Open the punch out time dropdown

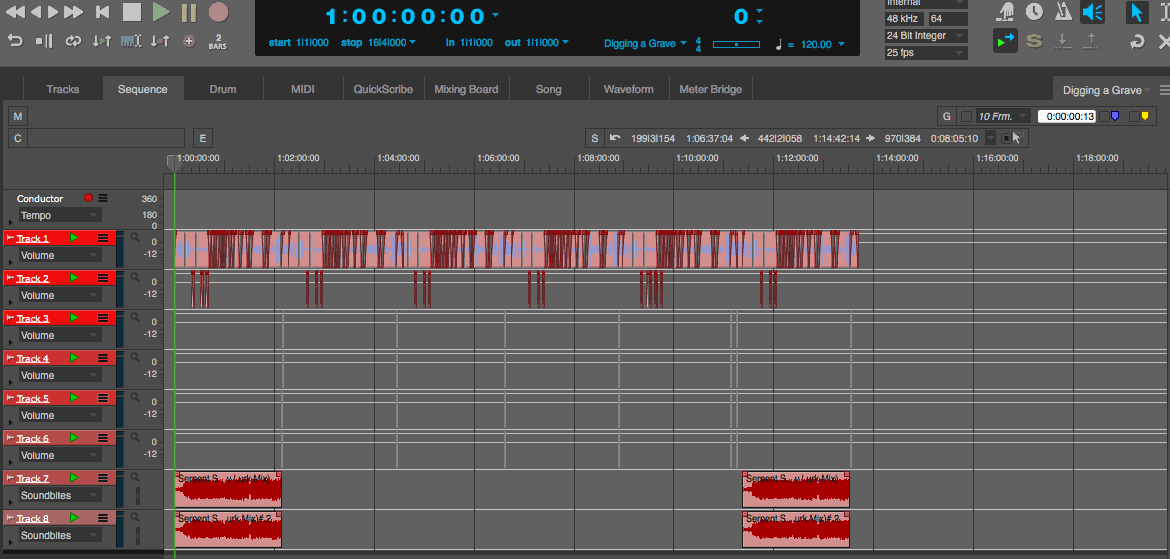click(x=565, y=43)
